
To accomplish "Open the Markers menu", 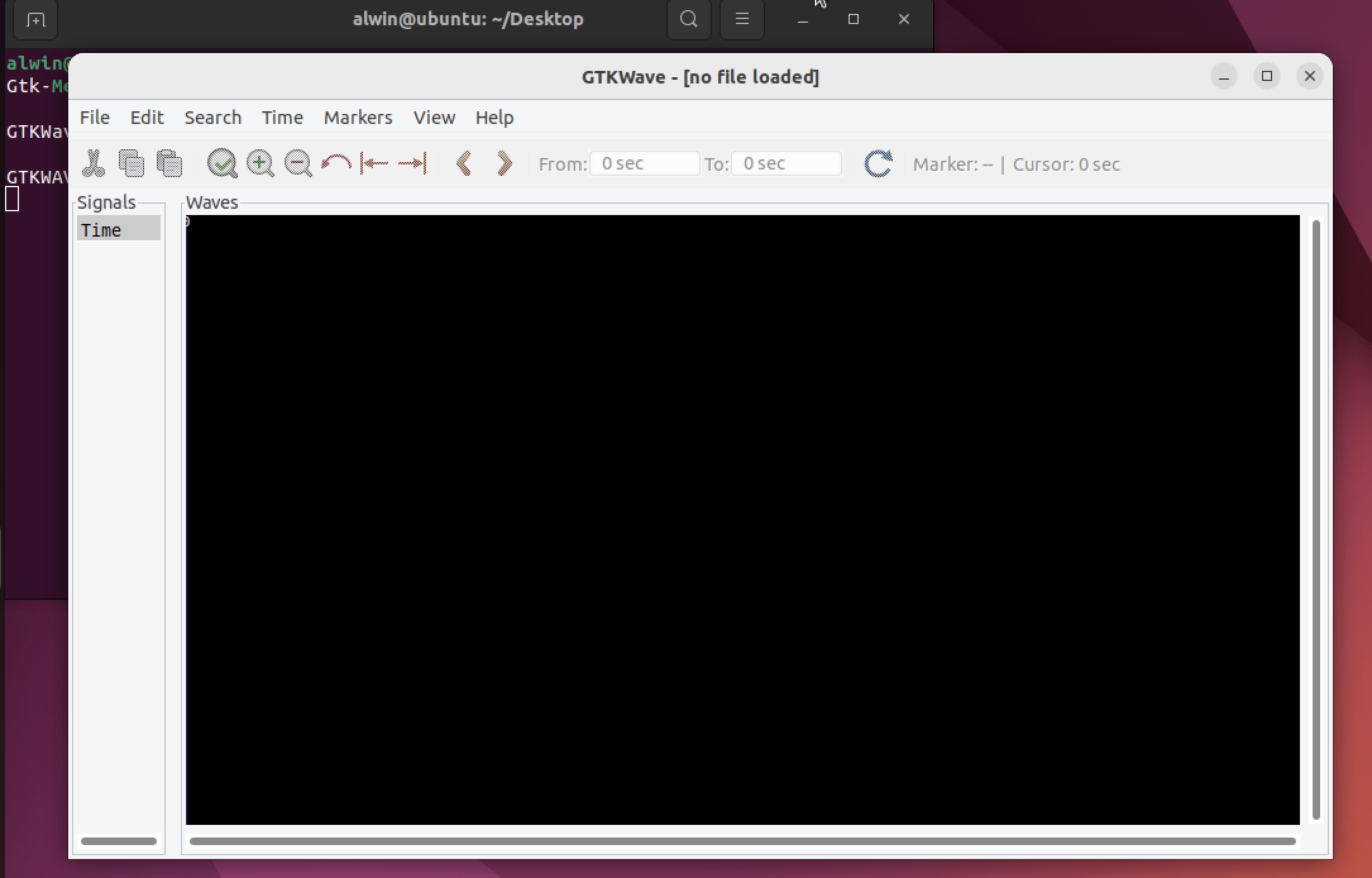I will (358, 118).
